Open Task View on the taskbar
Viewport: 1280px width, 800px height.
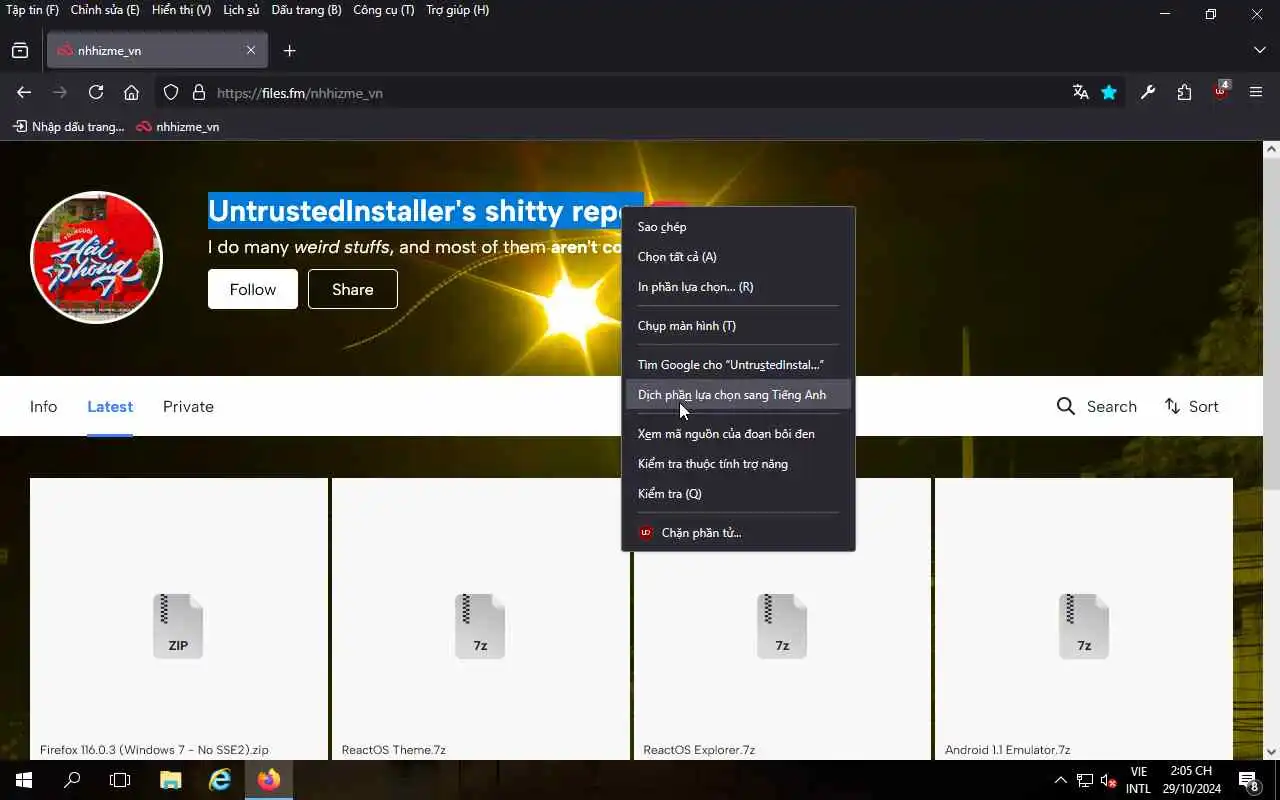coord(120,780)
